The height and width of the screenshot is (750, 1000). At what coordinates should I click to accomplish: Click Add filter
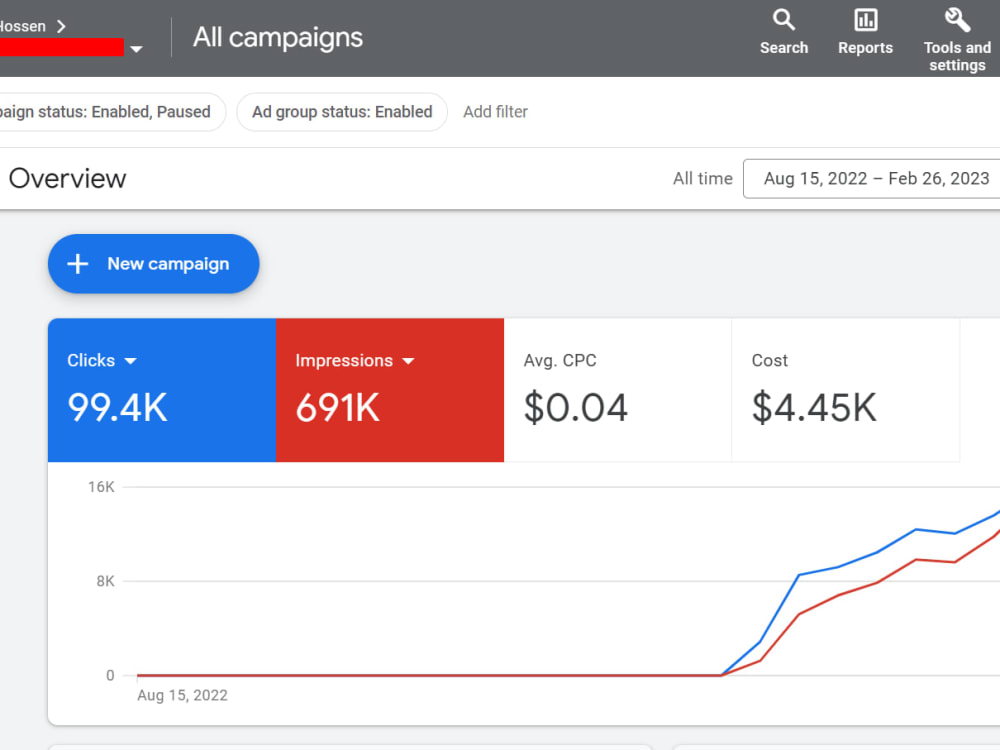pyautogui.click(x=496, y=112)
